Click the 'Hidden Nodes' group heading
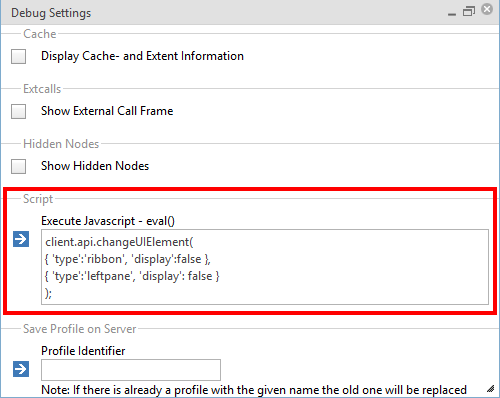 pos(61,144)
